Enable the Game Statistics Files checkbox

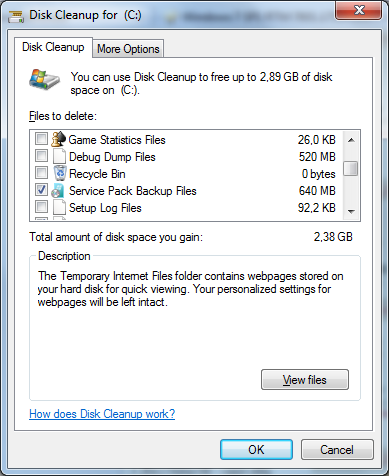click(41, 138)
